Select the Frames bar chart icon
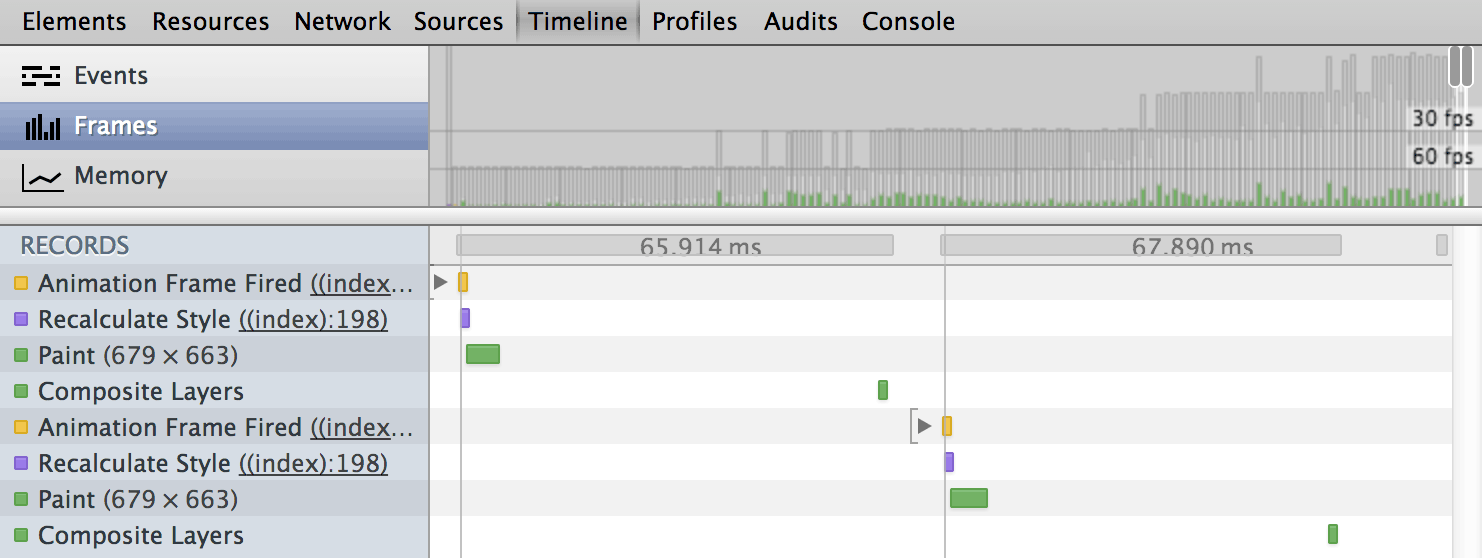1482x558 pixels. click(42, 126)
